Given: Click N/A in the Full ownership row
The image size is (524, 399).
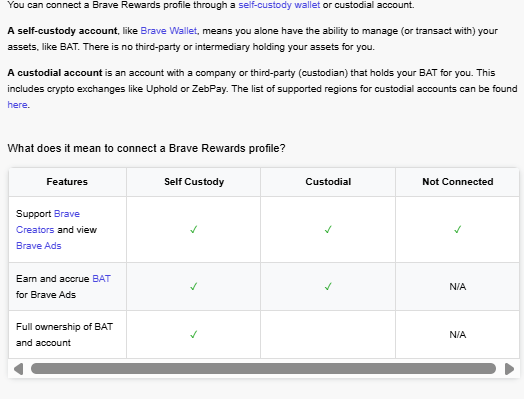Looking at the screenshot, I should (457, 335).
